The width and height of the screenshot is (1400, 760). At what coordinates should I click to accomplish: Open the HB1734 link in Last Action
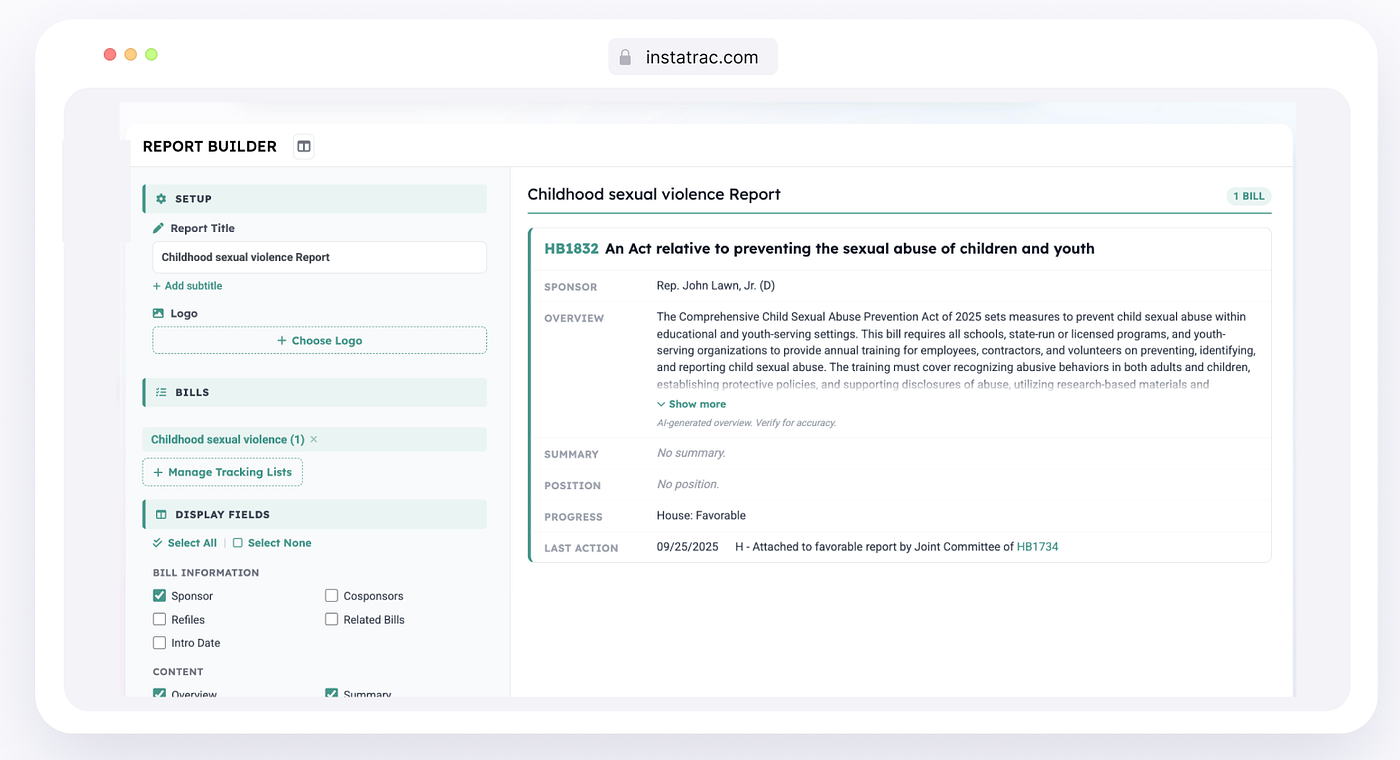(x=1037, y=547)
